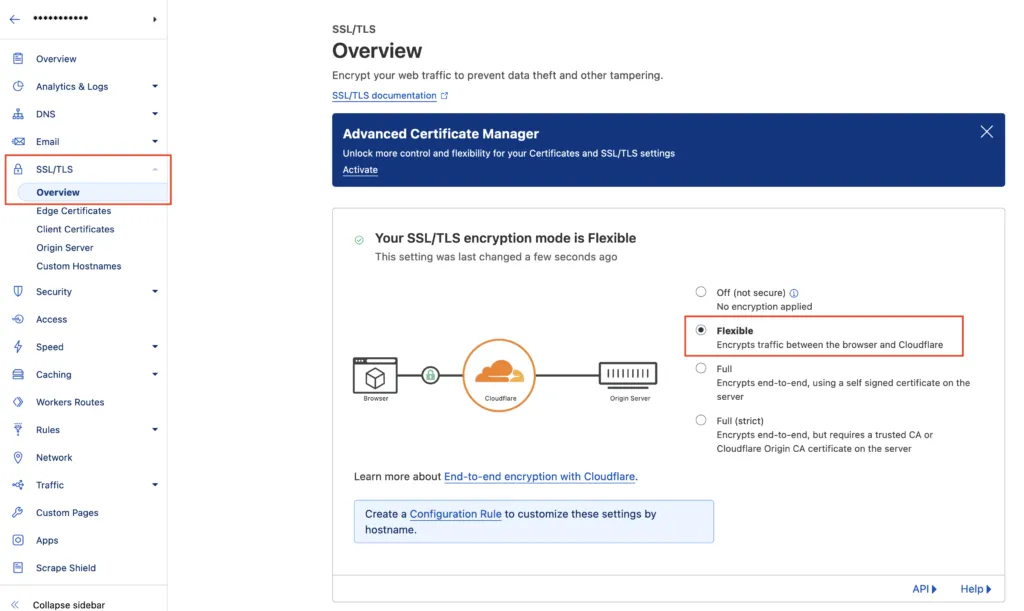1024x611 pixels.
Task: Expand the Rules section dropdown arrow
Action: pos(155,430)
